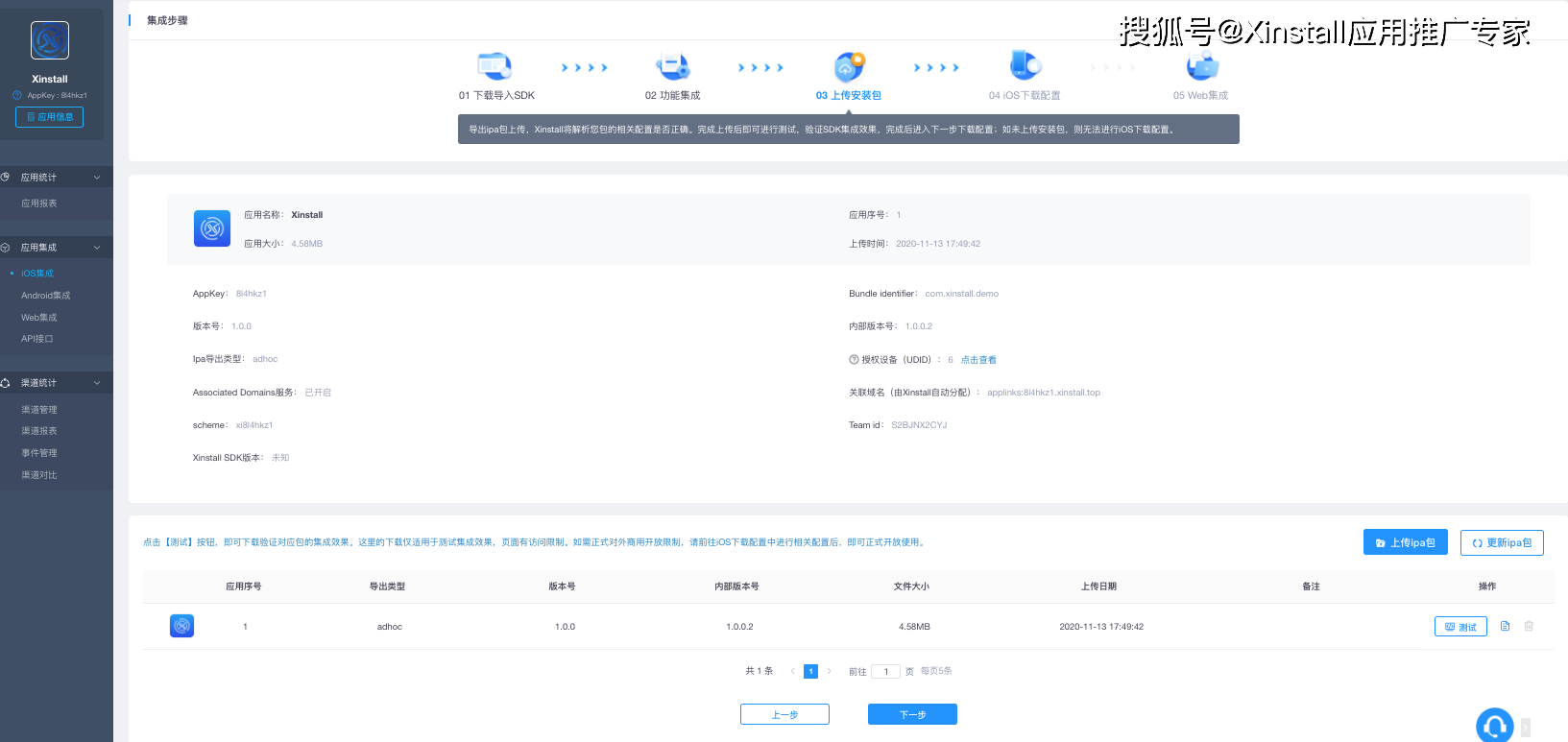Select iOS集成 in the sidebar
The height and width of the screenshot is (742, 1568).
click(x=37, y=274)
